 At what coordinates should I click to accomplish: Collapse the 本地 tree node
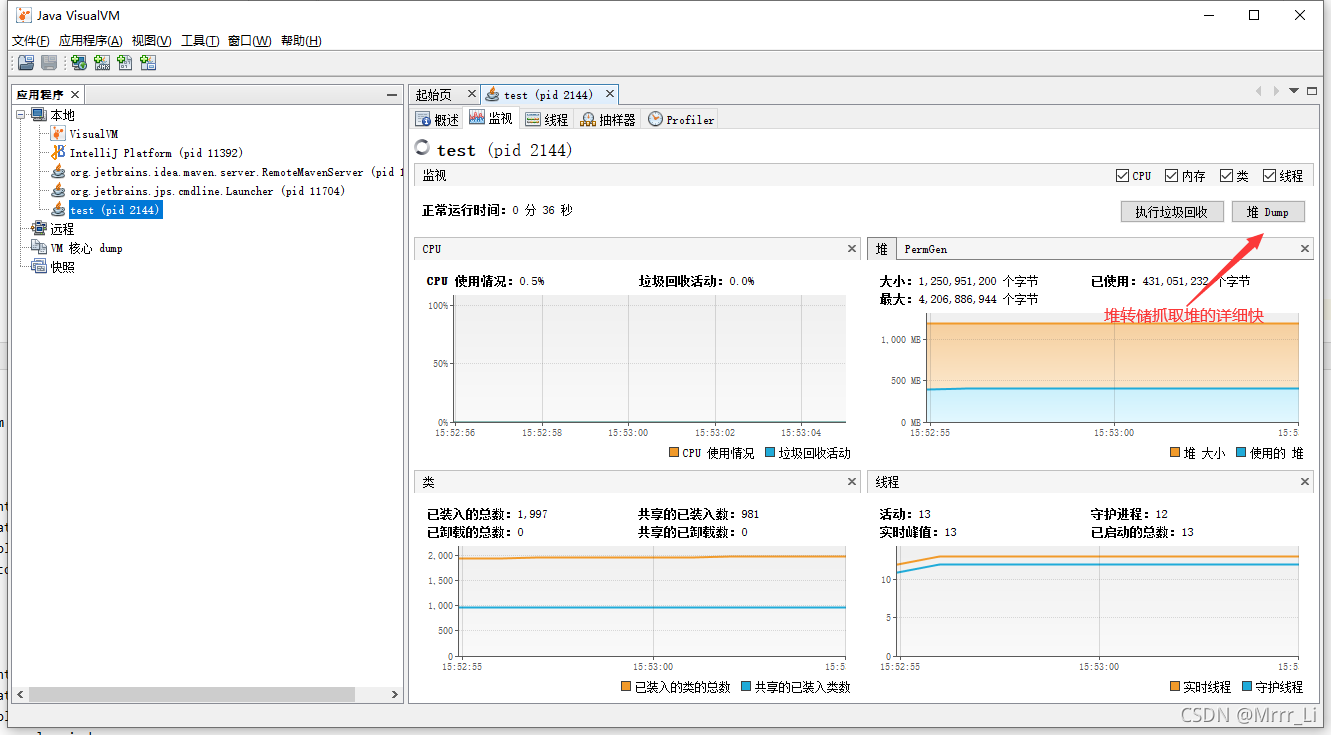[21, 115]
